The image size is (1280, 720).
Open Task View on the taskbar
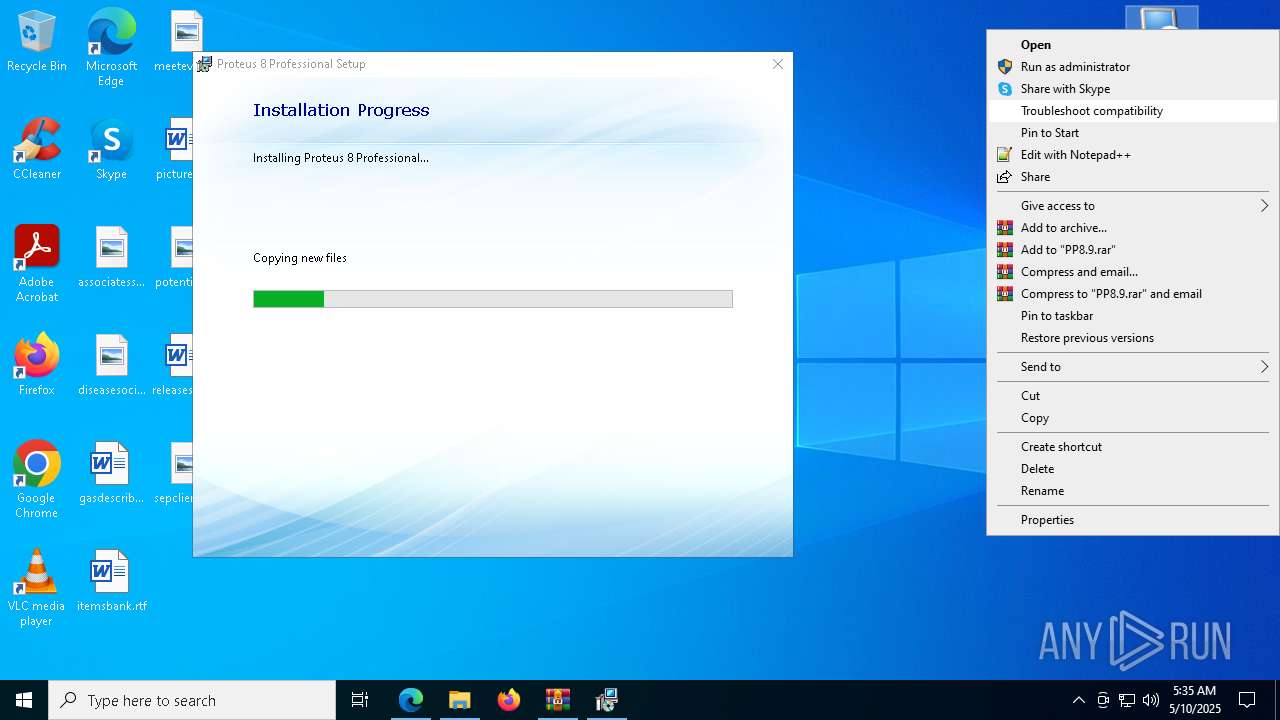[360, 700]
